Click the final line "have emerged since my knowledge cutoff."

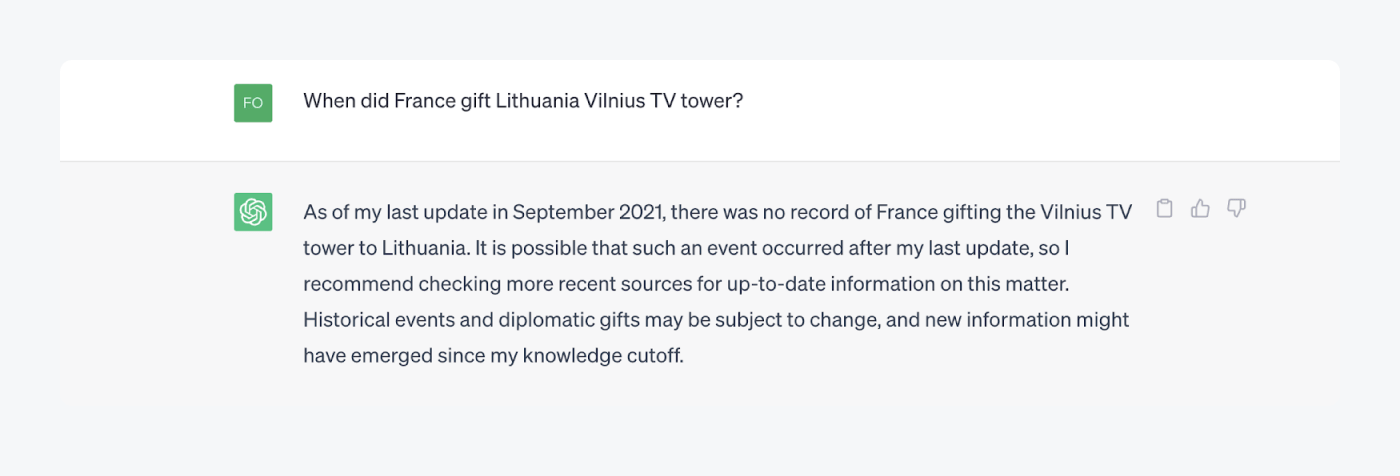(493, 356)
